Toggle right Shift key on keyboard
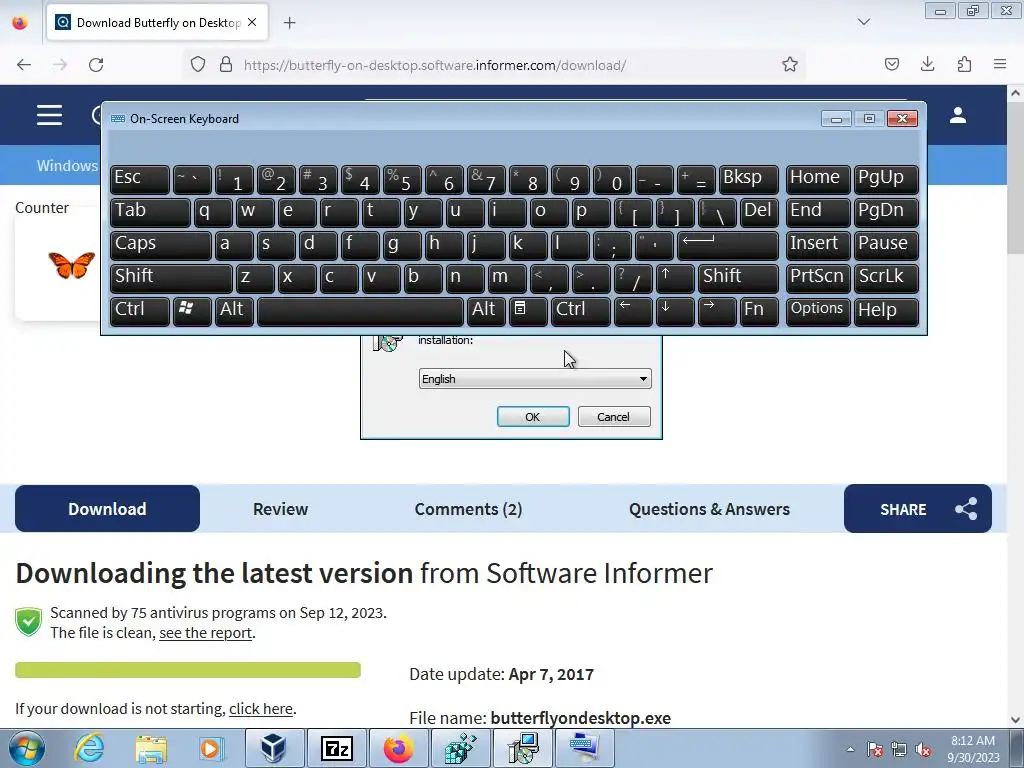 [x=738, y=278]
